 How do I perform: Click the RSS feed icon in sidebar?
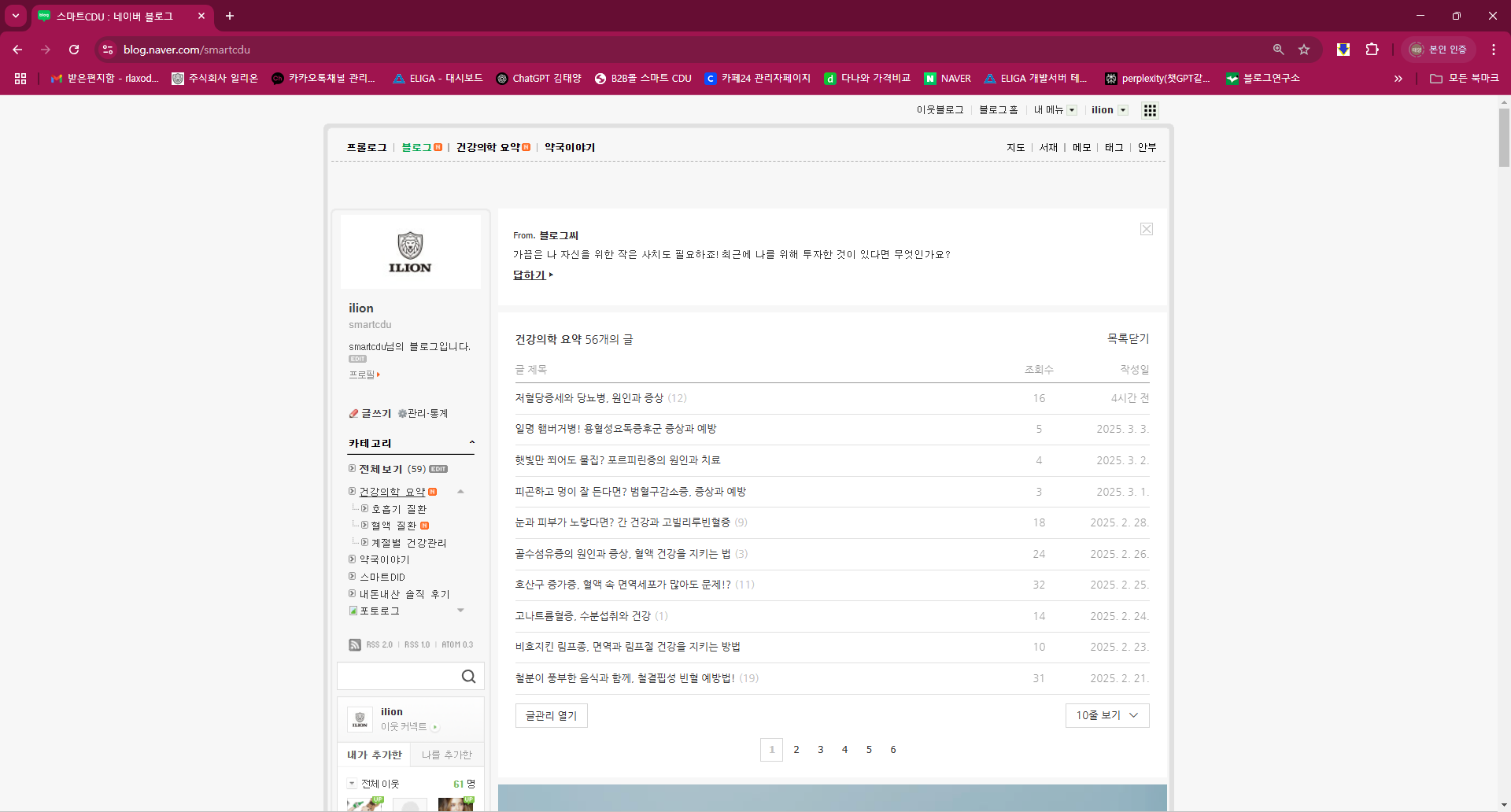click(x=355, y=645)
